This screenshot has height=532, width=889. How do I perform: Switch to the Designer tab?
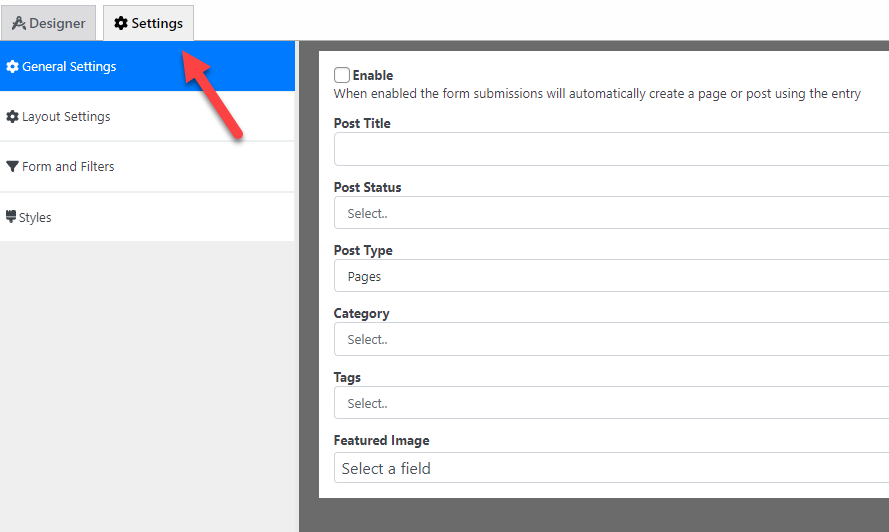pyautogui.click(x=48, y=23)
